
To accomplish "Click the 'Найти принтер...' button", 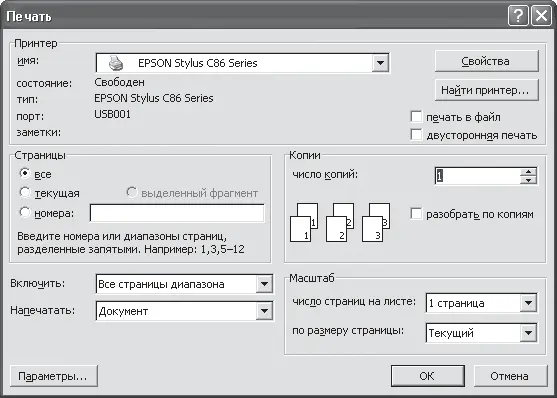I will [x=486, y=90].
